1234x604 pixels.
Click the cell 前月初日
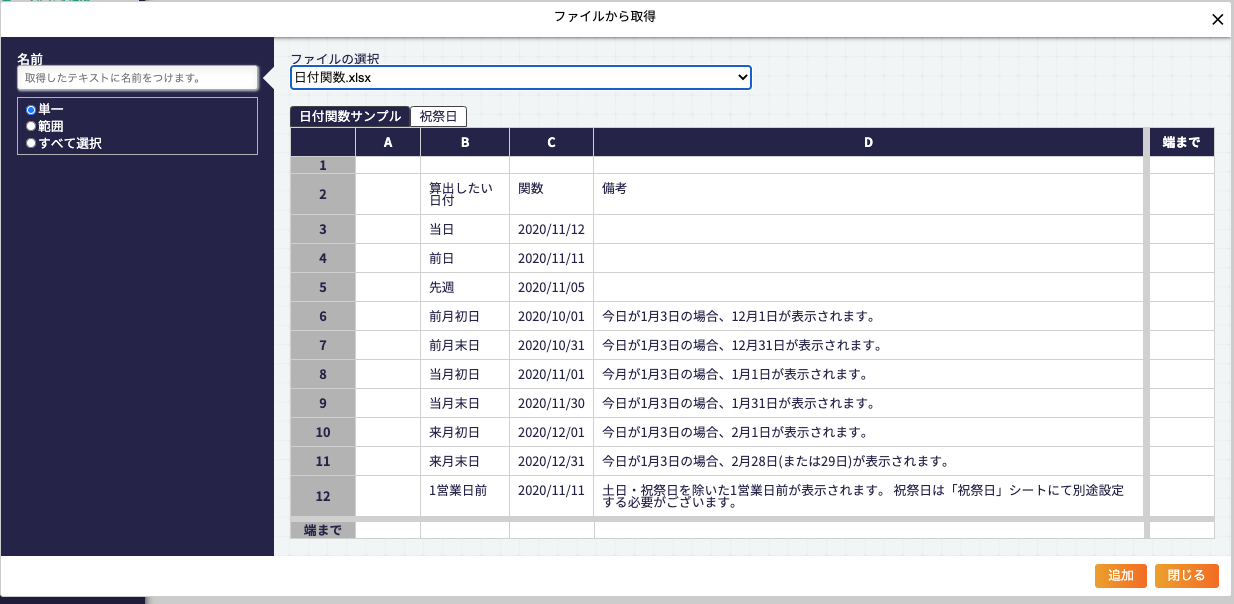pos(465,316)
